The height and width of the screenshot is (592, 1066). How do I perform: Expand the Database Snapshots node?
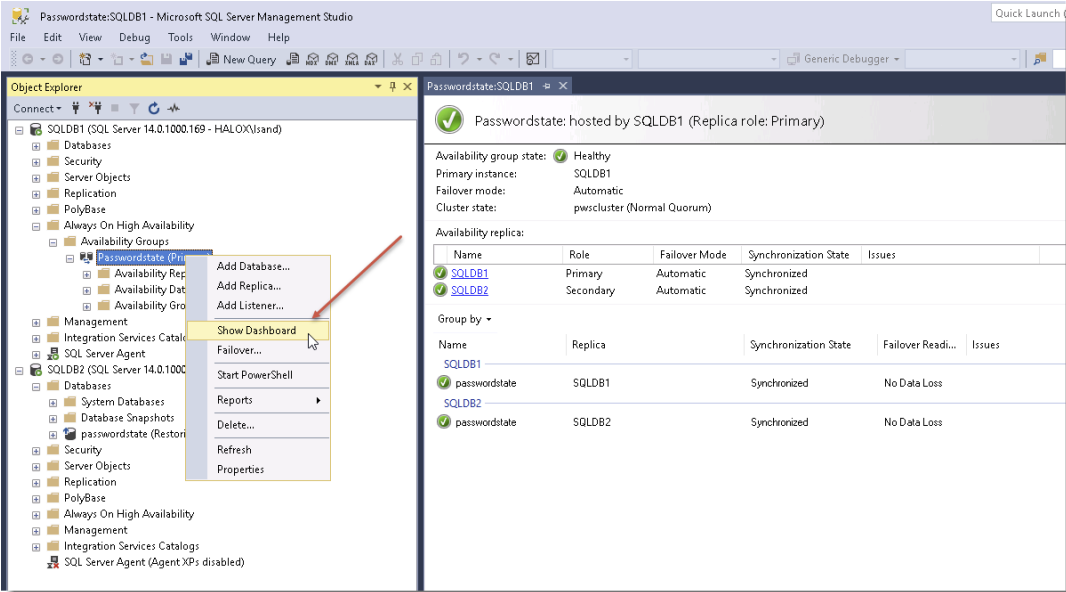point(53,418)
